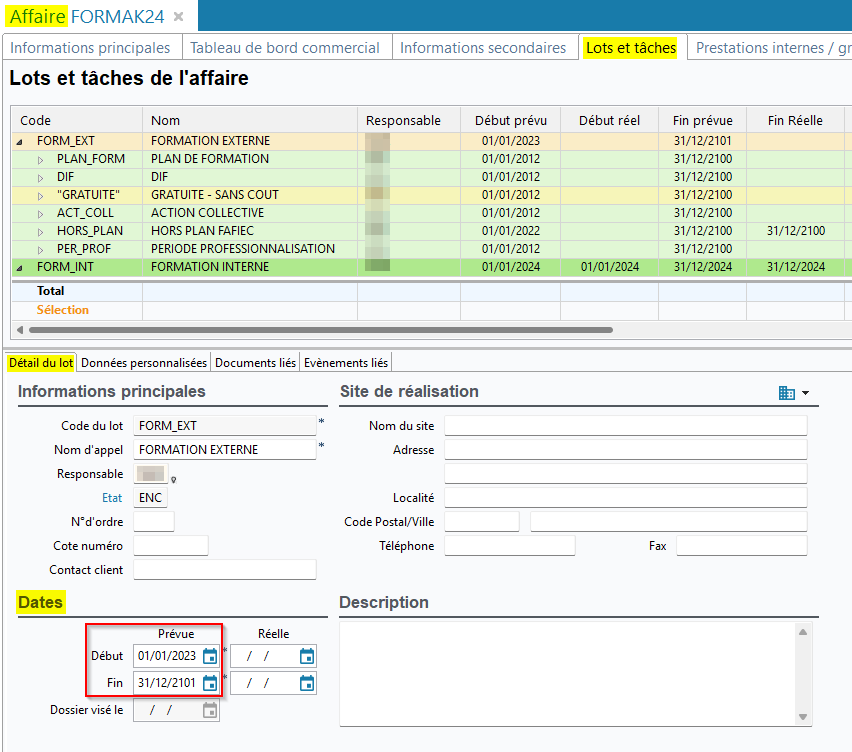Go to Tableau de bord commercial tab
This screenshot has width=852, height=752.
pos(285,48)
